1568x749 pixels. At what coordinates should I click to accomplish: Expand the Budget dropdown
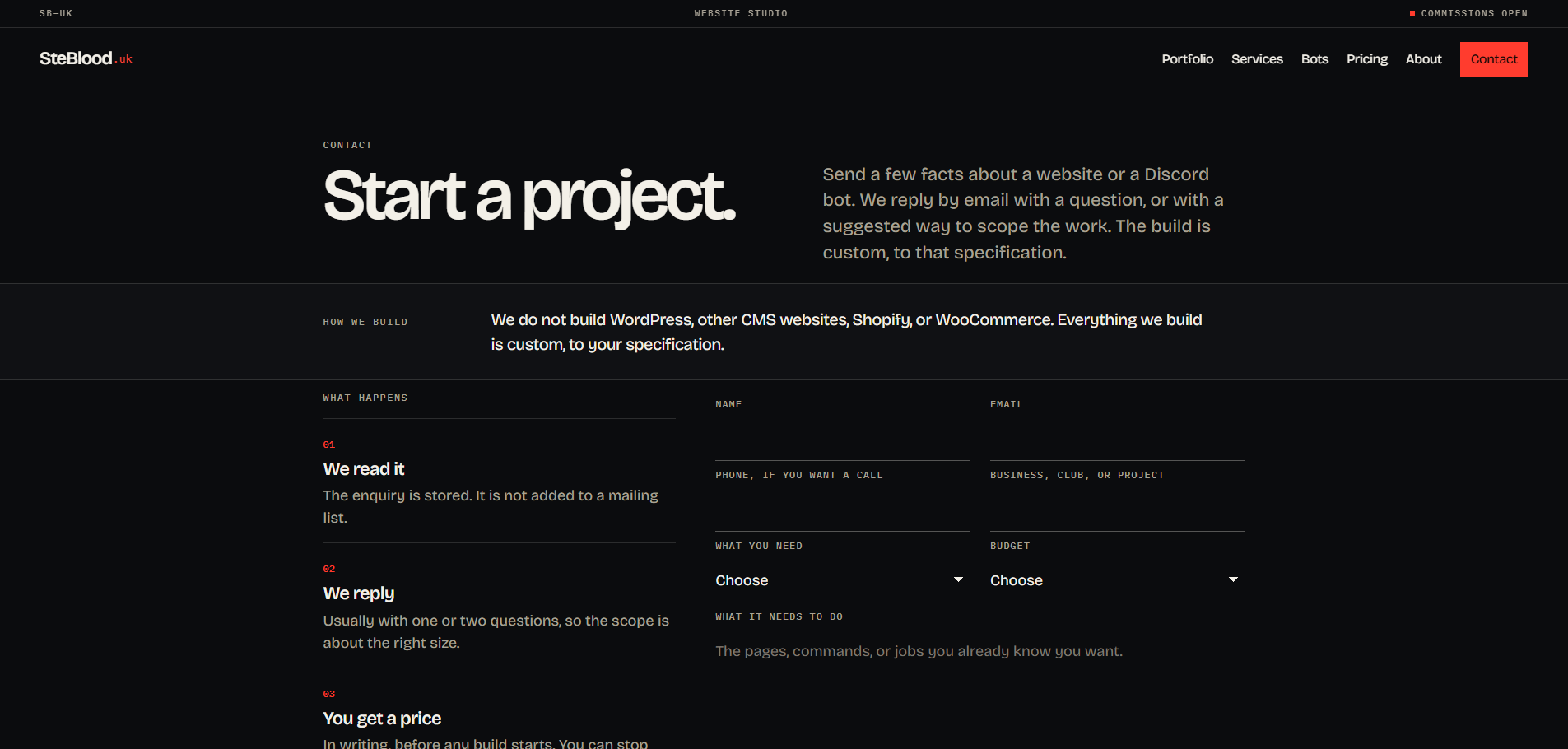point(1118,580)
